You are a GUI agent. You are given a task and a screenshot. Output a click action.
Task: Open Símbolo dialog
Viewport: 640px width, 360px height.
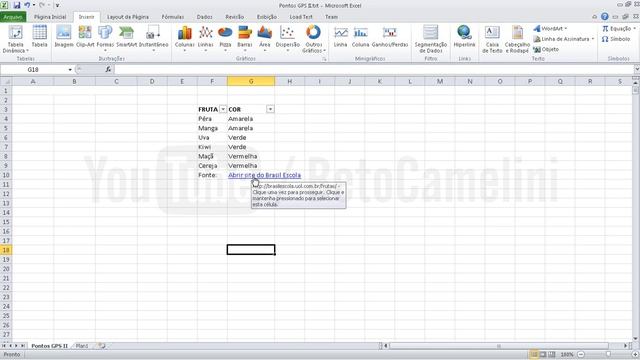tap(616, 39)
